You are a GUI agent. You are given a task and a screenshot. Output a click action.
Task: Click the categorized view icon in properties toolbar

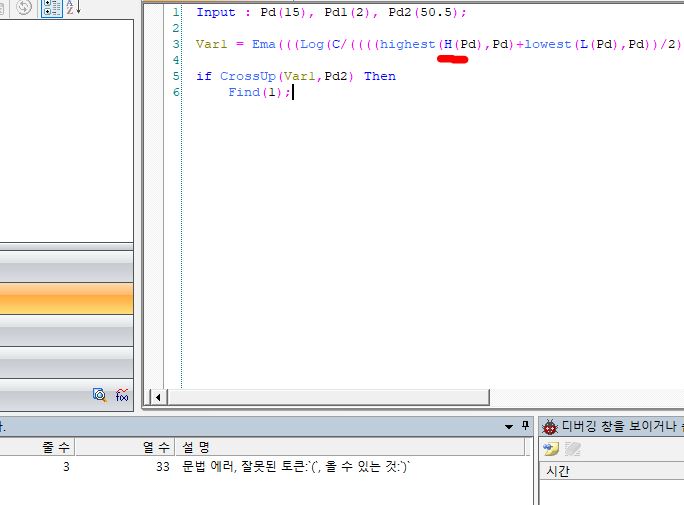tap(52, 8)
